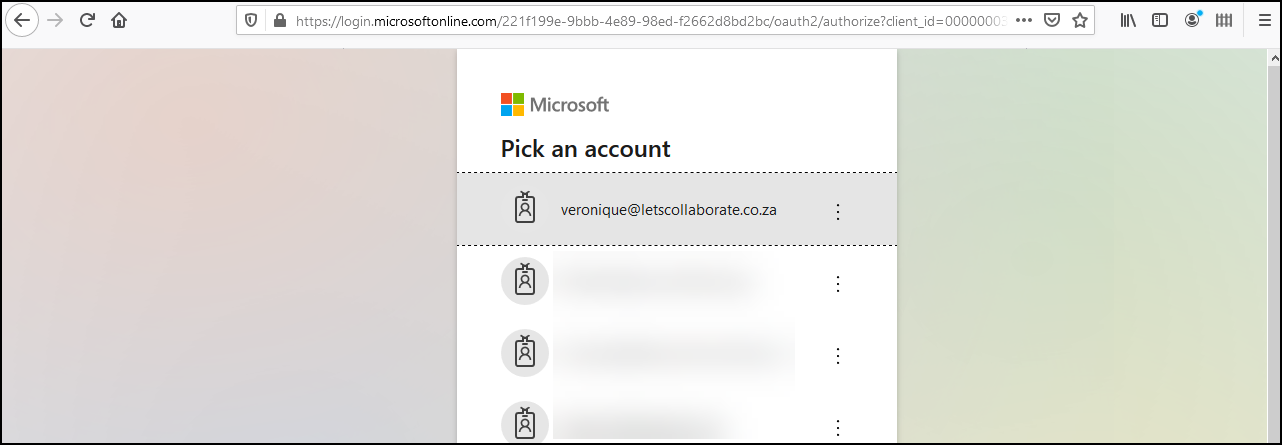Screen dimensions: 1282x445
Task: Open the page actions three-dot menu
Action: [1022, 20]
